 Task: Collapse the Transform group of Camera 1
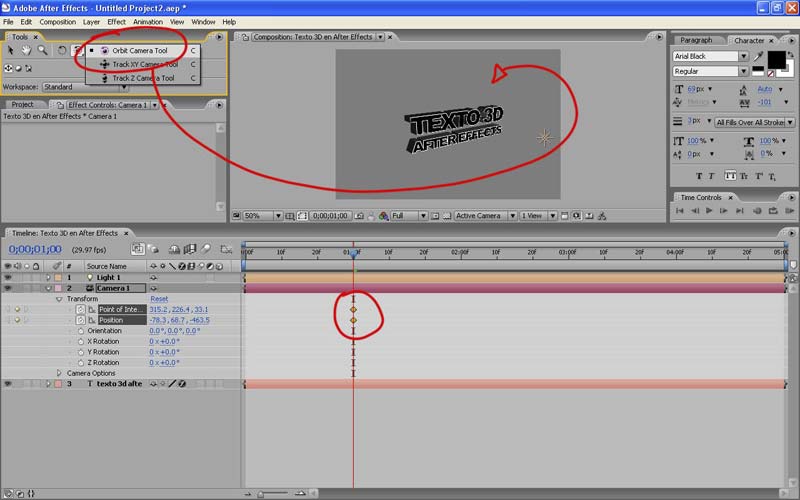pyautogui.click(x=59, y=299)
